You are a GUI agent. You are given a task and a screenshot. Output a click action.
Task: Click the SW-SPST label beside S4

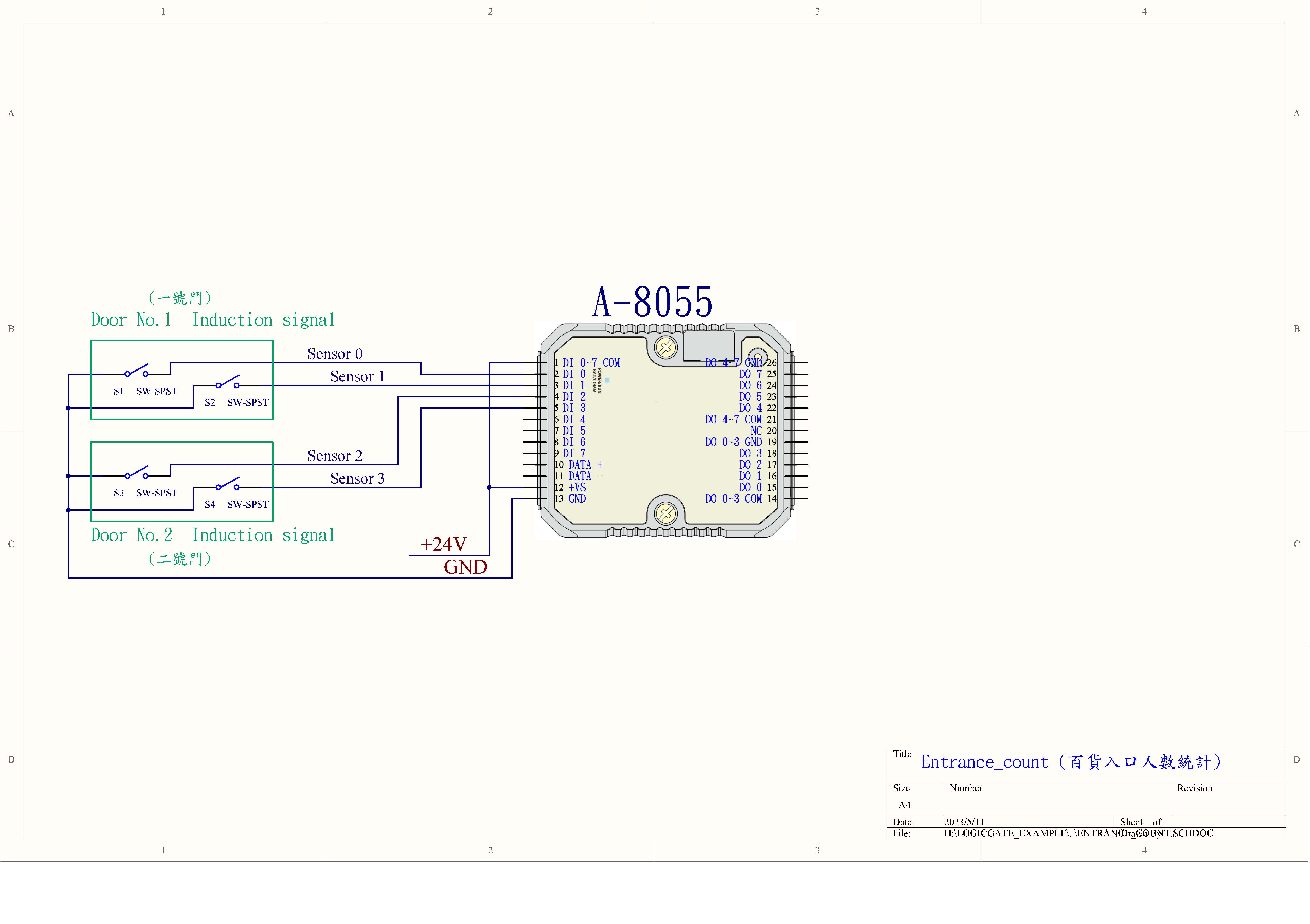point(248,505)
